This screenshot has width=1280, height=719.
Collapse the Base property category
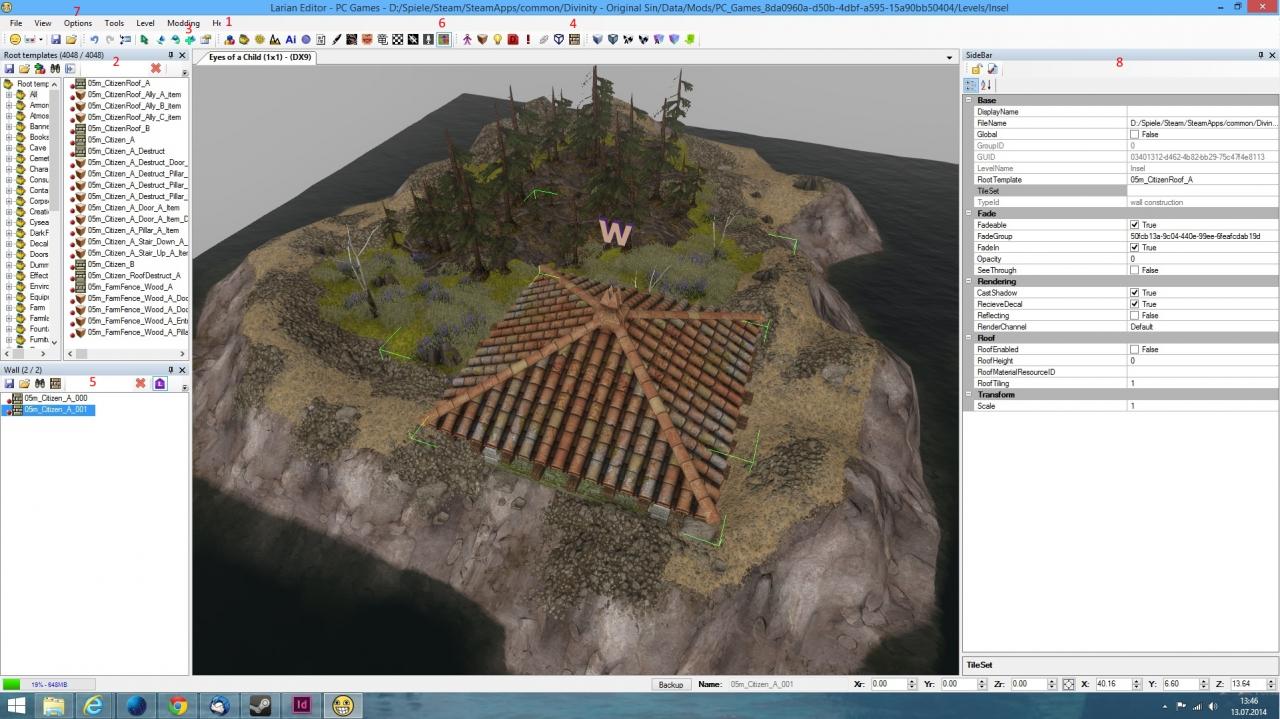click(968, 100)
